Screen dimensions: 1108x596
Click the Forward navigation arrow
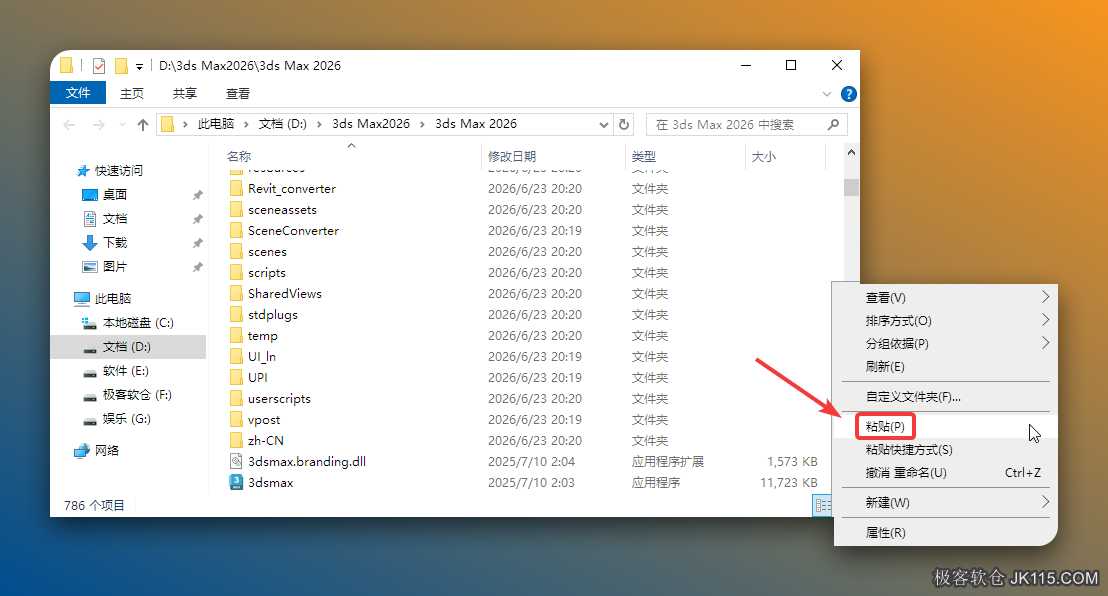point(98,124)
